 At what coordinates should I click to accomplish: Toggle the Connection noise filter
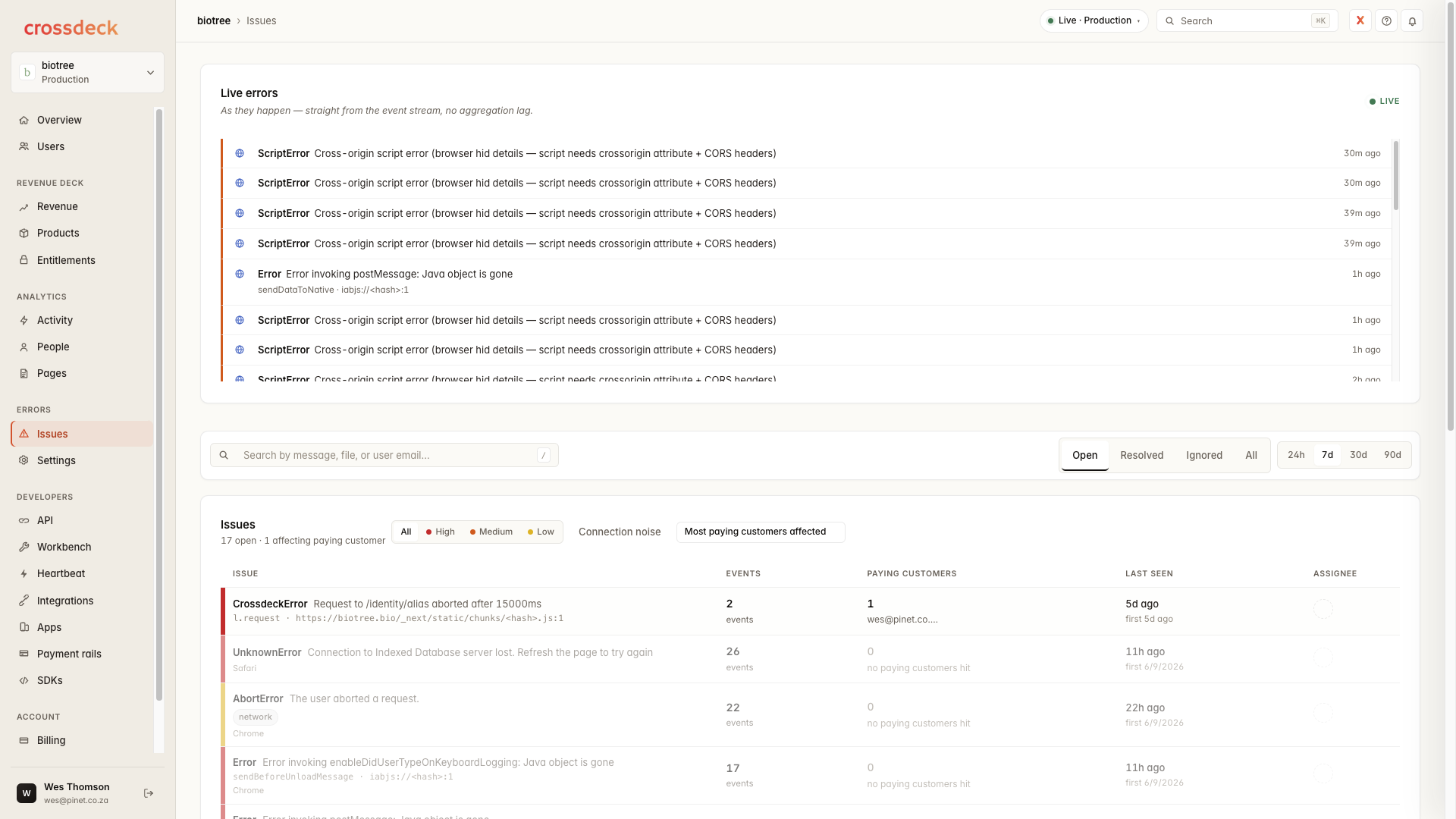pos(620,532)
